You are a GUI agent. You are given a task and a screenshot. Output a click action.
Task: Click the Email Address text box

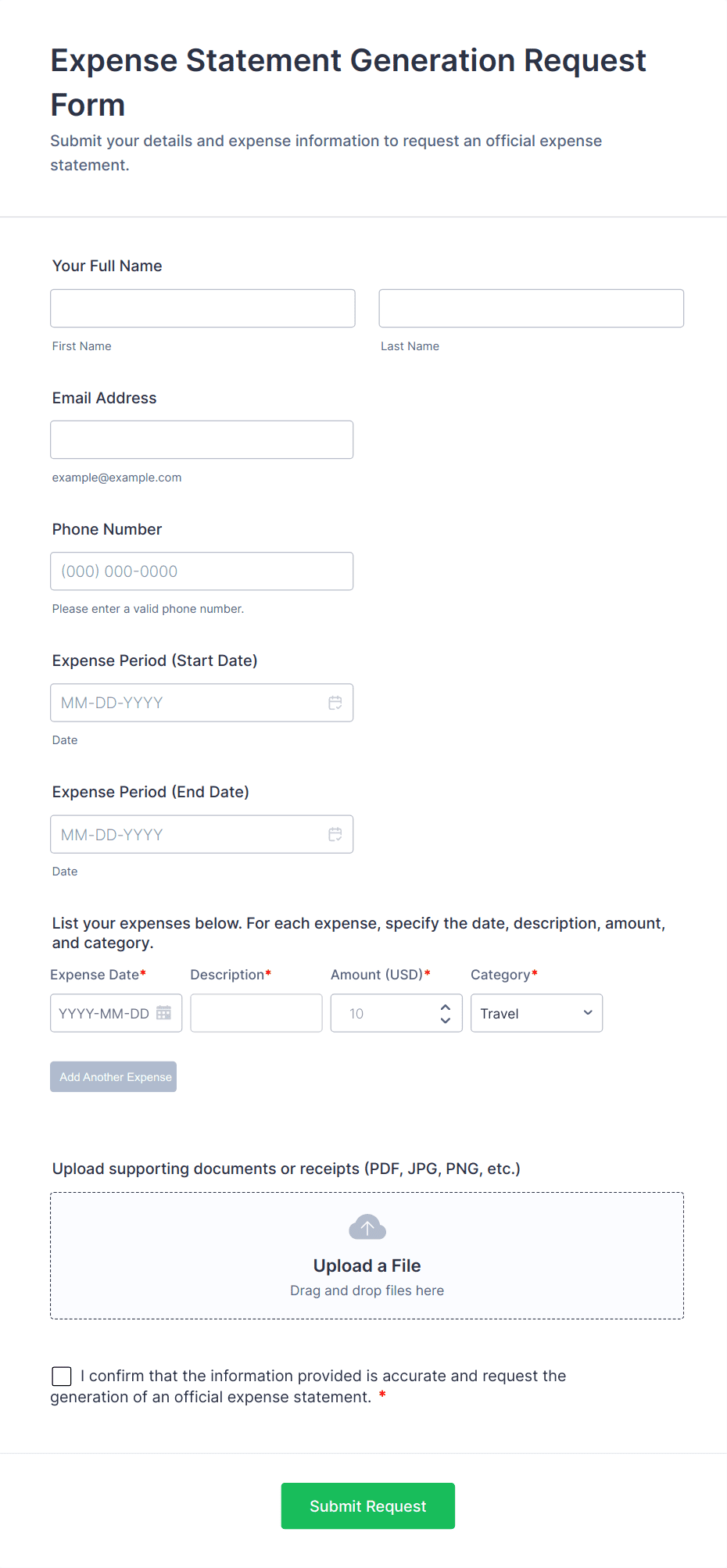[x=202, y=439]
